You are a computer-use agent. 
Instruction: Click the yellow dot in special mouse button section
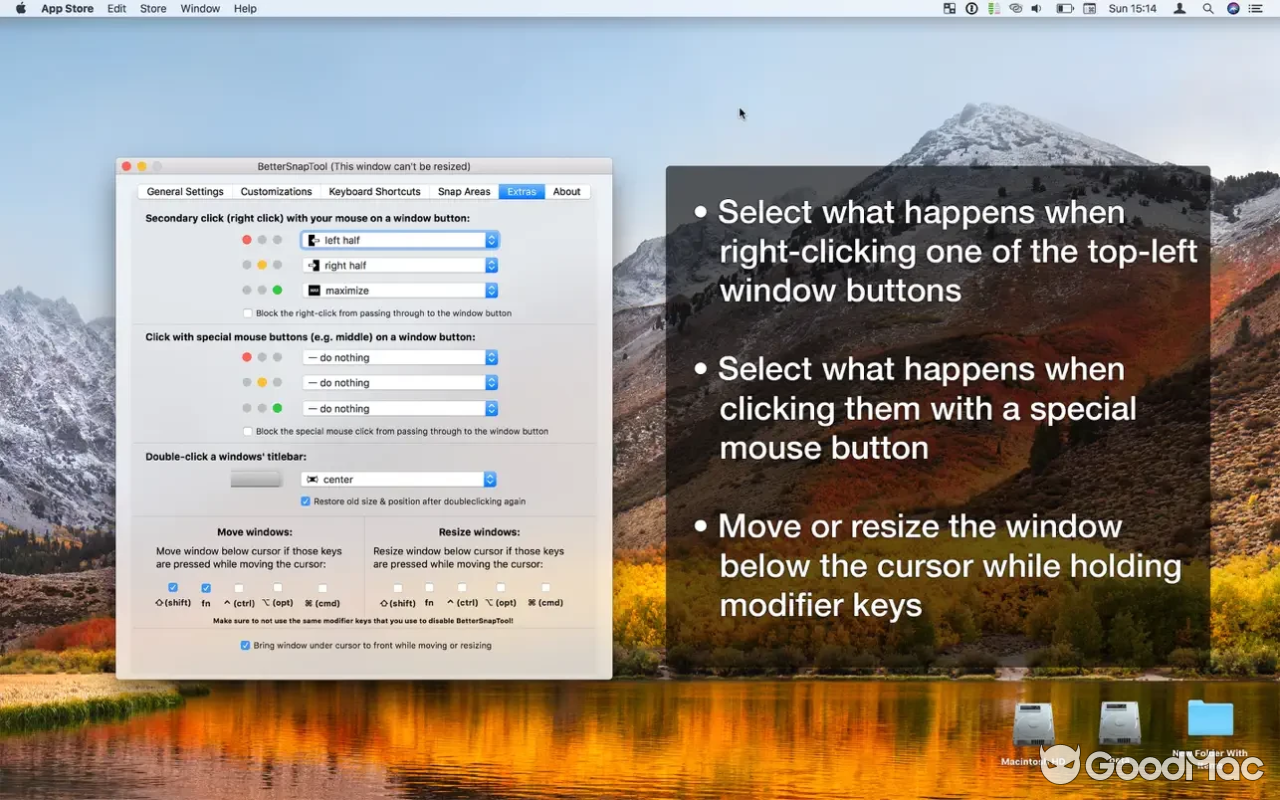pos(262,382)
